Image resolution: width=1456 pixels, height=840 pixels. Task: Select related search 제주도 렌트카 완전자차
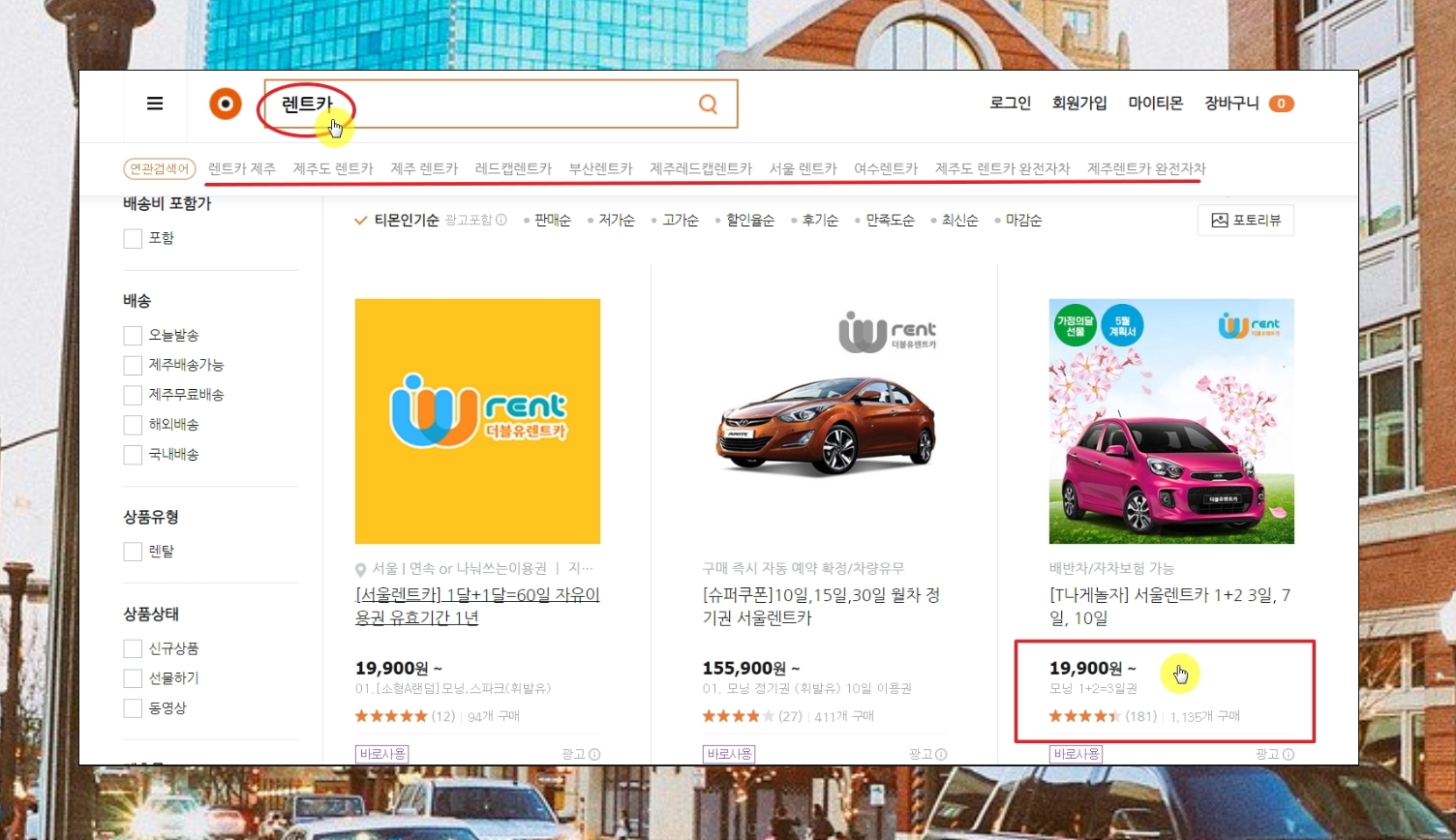pos(1003,168)
